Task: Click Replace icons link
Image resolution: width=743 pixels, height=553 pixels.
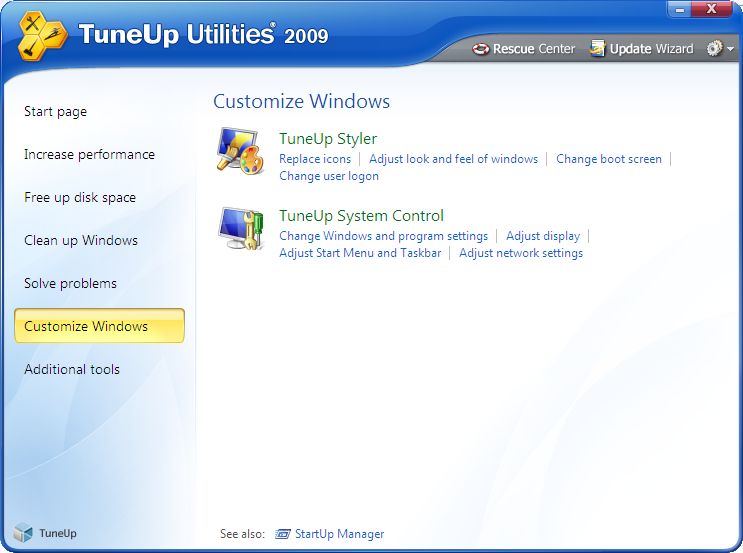Action: coord(315,159)
